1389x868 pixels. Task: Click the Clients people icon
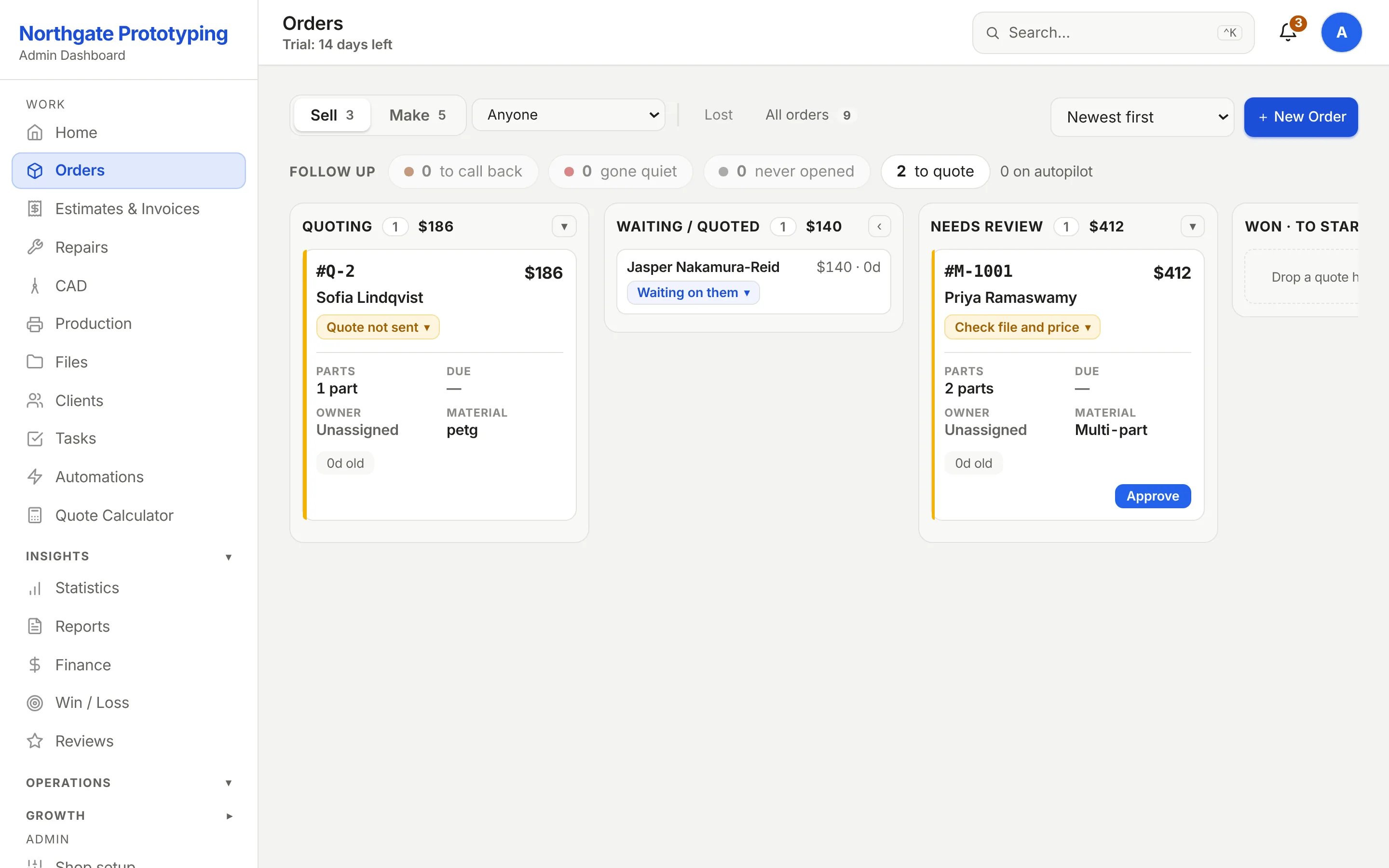tap(35, 401)
